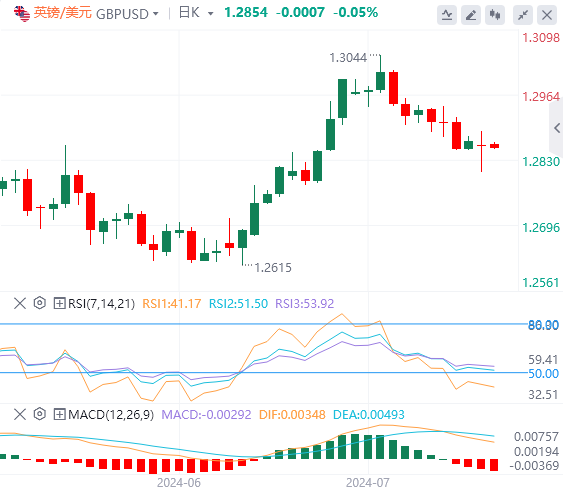Select the pencil drawing tool
The height and width of the screenshot is (495, 563).
click(x=471, y=15)
